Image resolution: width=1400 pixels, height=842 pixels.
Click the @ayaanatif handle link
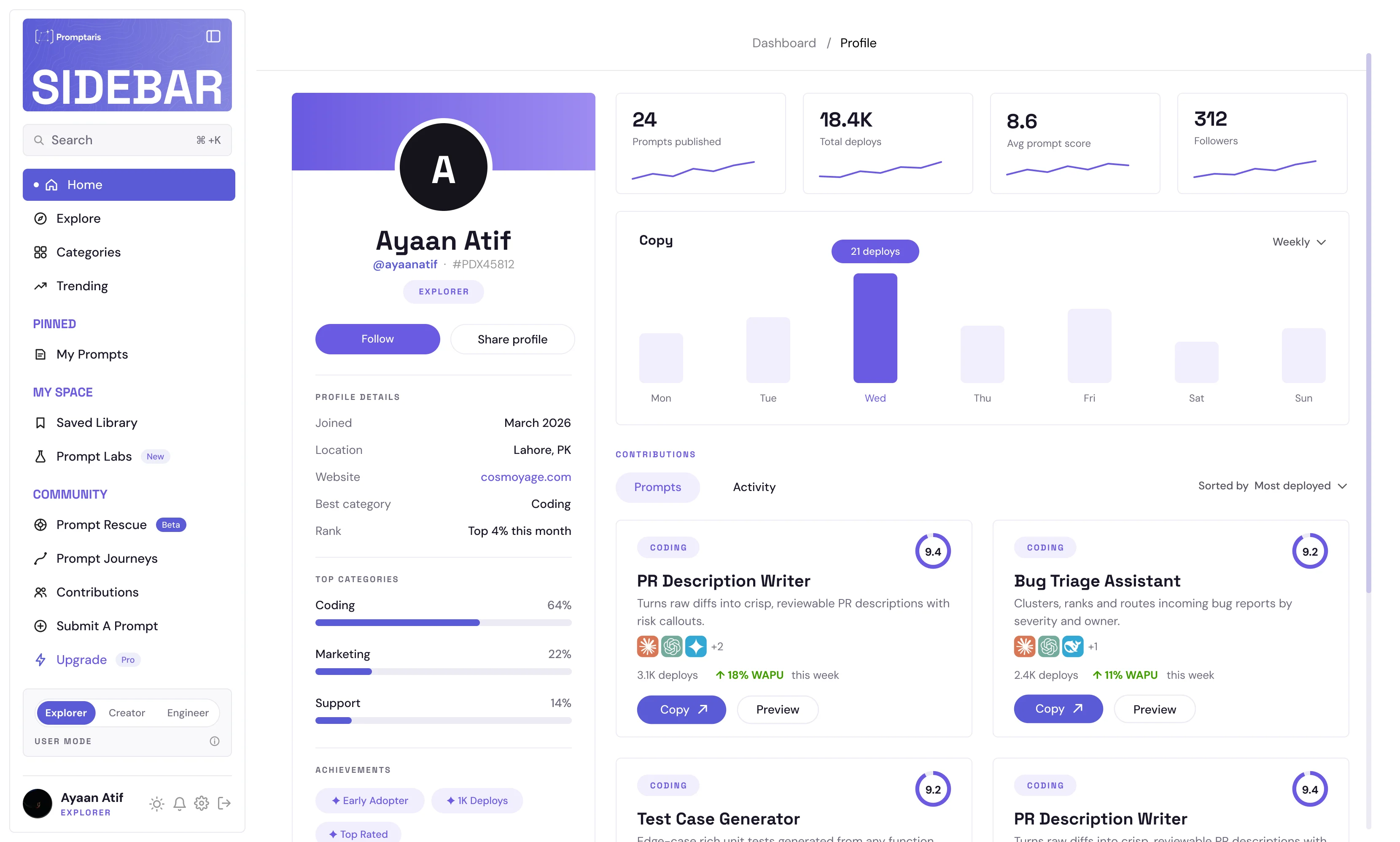[x=405, y=264]
